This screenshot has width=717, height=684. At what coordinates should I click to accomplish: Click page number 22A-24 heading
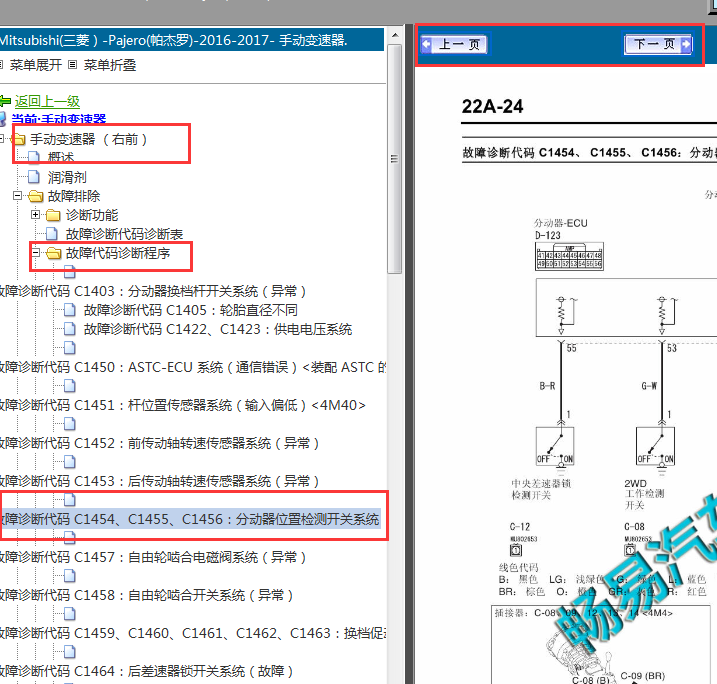tap(492, 107)
